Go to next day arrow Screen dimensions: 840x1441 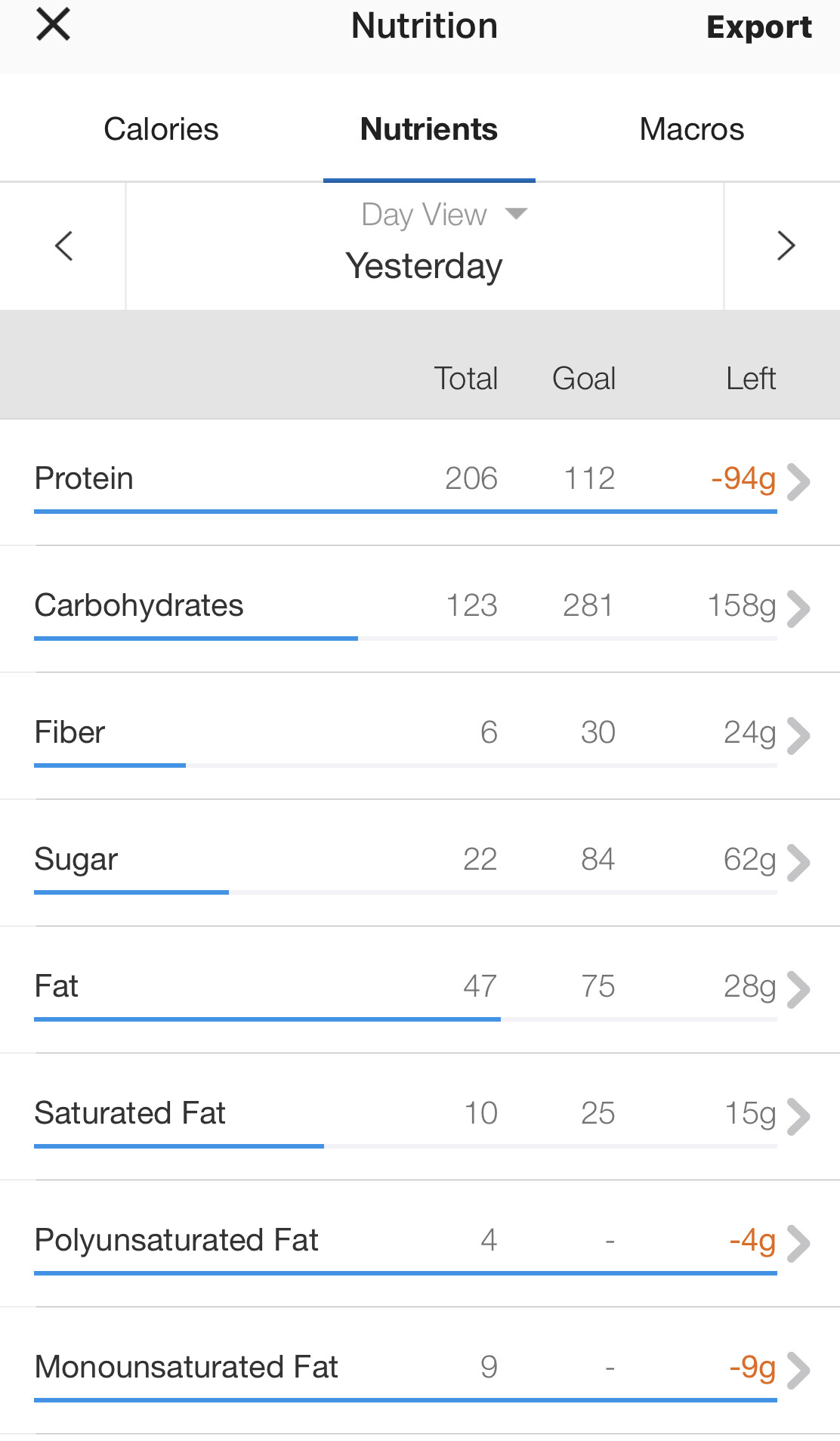point(786,246)
